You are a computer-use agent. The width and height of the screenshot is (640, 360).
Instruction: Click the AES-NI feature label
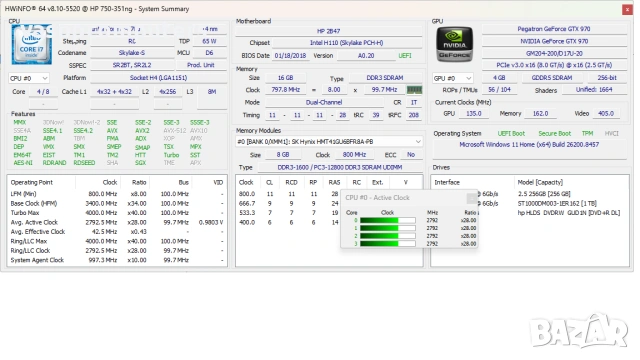(23, 163)
